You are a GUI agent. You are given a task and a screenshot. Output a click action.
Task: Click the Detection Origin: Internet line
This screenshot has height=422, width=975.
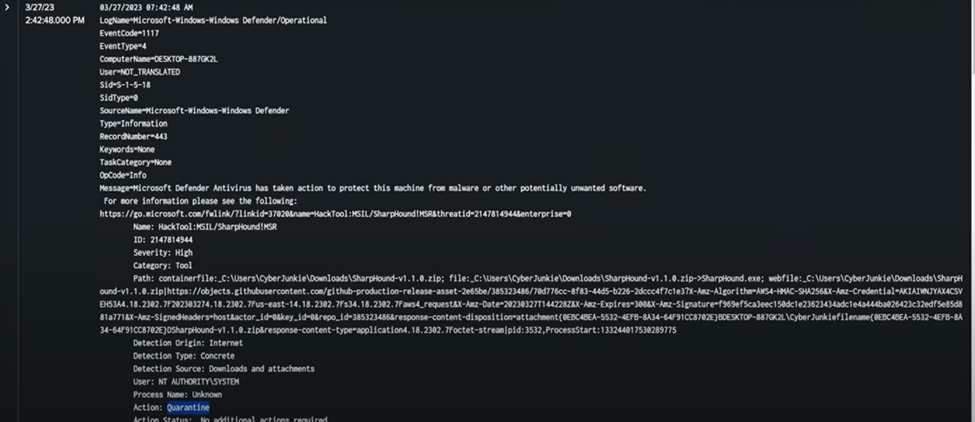[187, 342]
